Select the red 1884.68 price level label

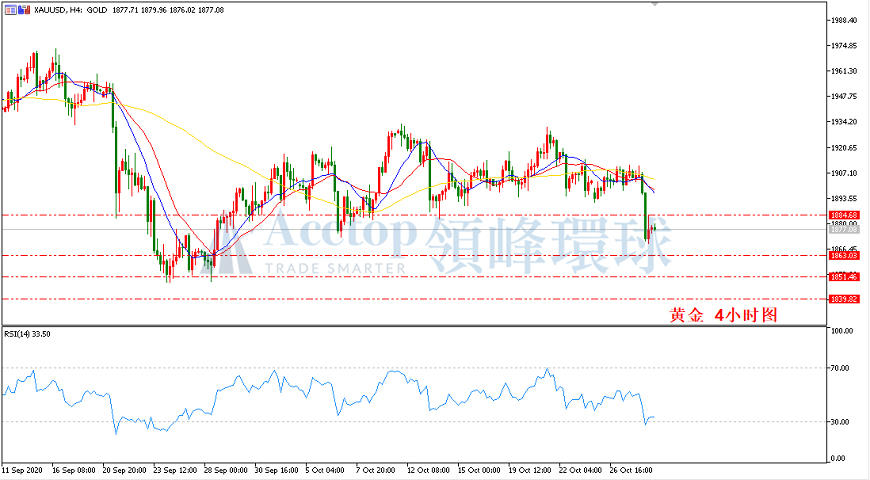click(x=844, y=215)
